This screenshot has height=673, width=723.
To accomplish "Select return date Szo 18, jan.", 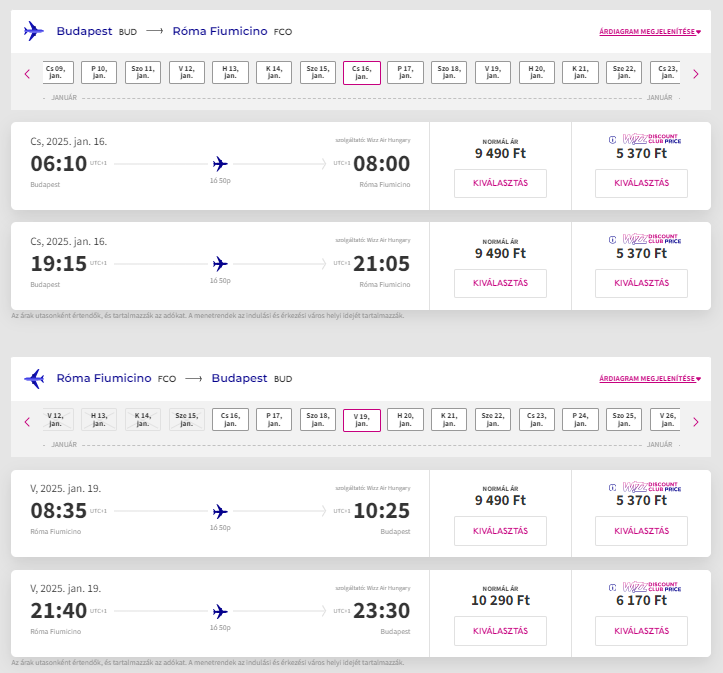I will pos(318,419).
